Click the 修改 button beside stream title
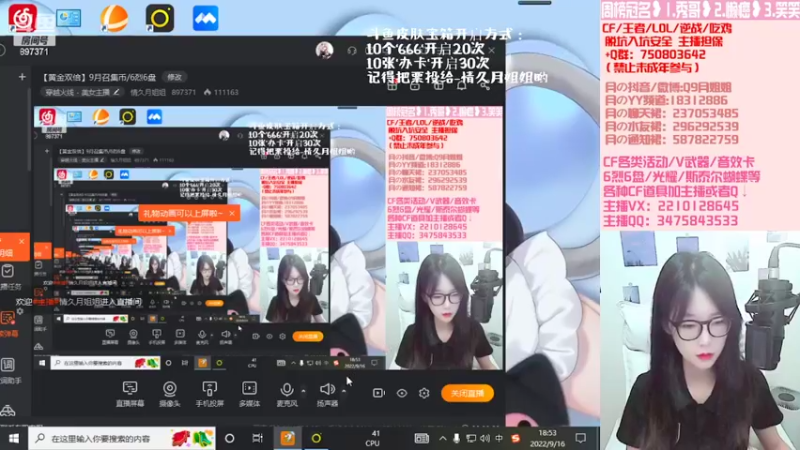Screen dimensions: 800x450 (x=174, y=77)
